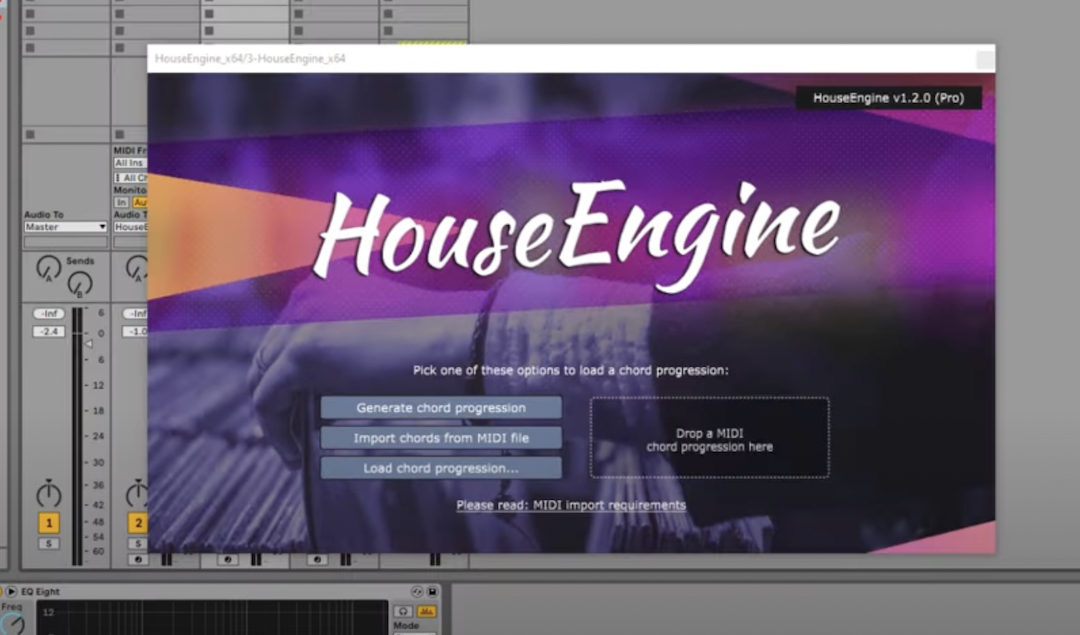The image size is (1080, 635).
Task: Toggle the EQ Eight spectrum analyzer icon
Action: [427, 610]
